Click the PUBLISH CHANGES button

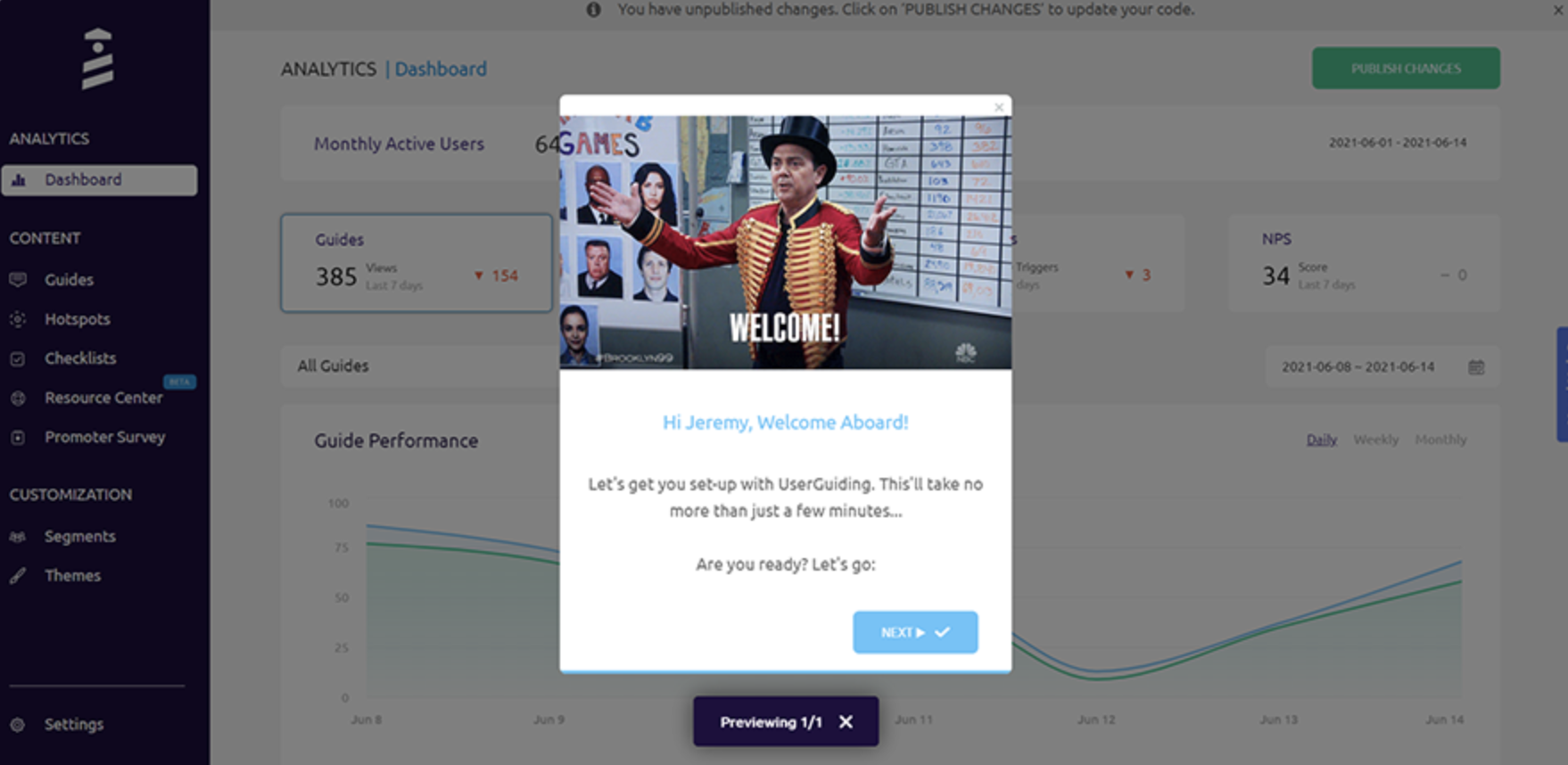1406,69
